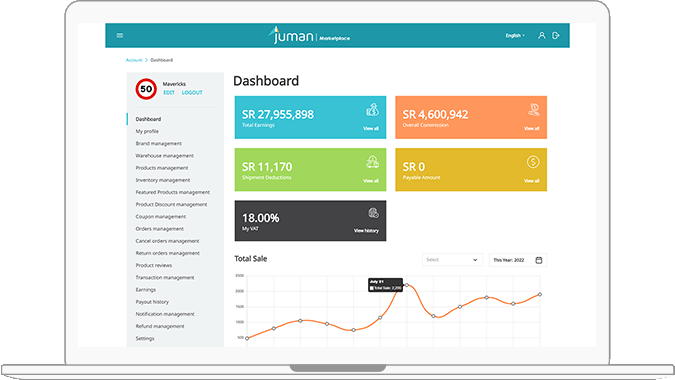This screenshot has width=675, height=380.
Task: Select Payout history in sidebar
Action: point(152,302)
